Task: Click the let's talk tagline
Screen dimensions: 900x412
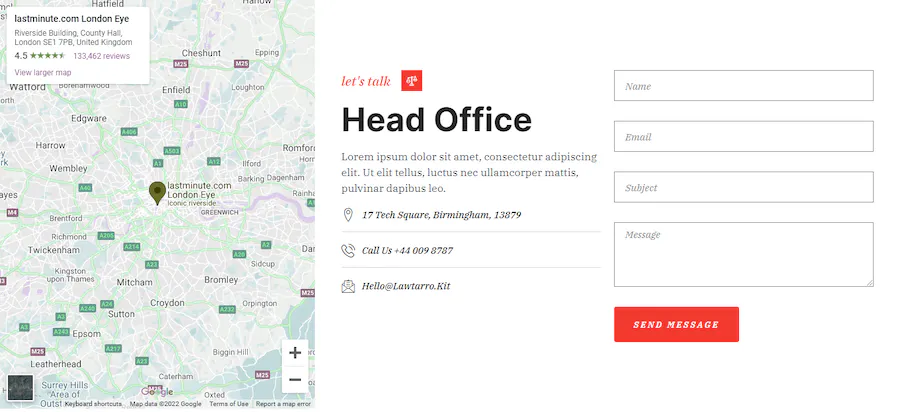Action: [x=366, y=81]
